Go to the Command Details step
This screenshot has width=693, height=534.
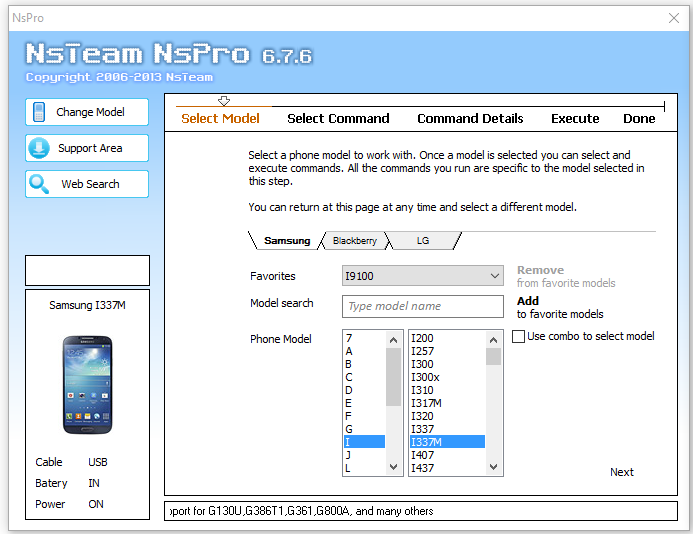470,118
